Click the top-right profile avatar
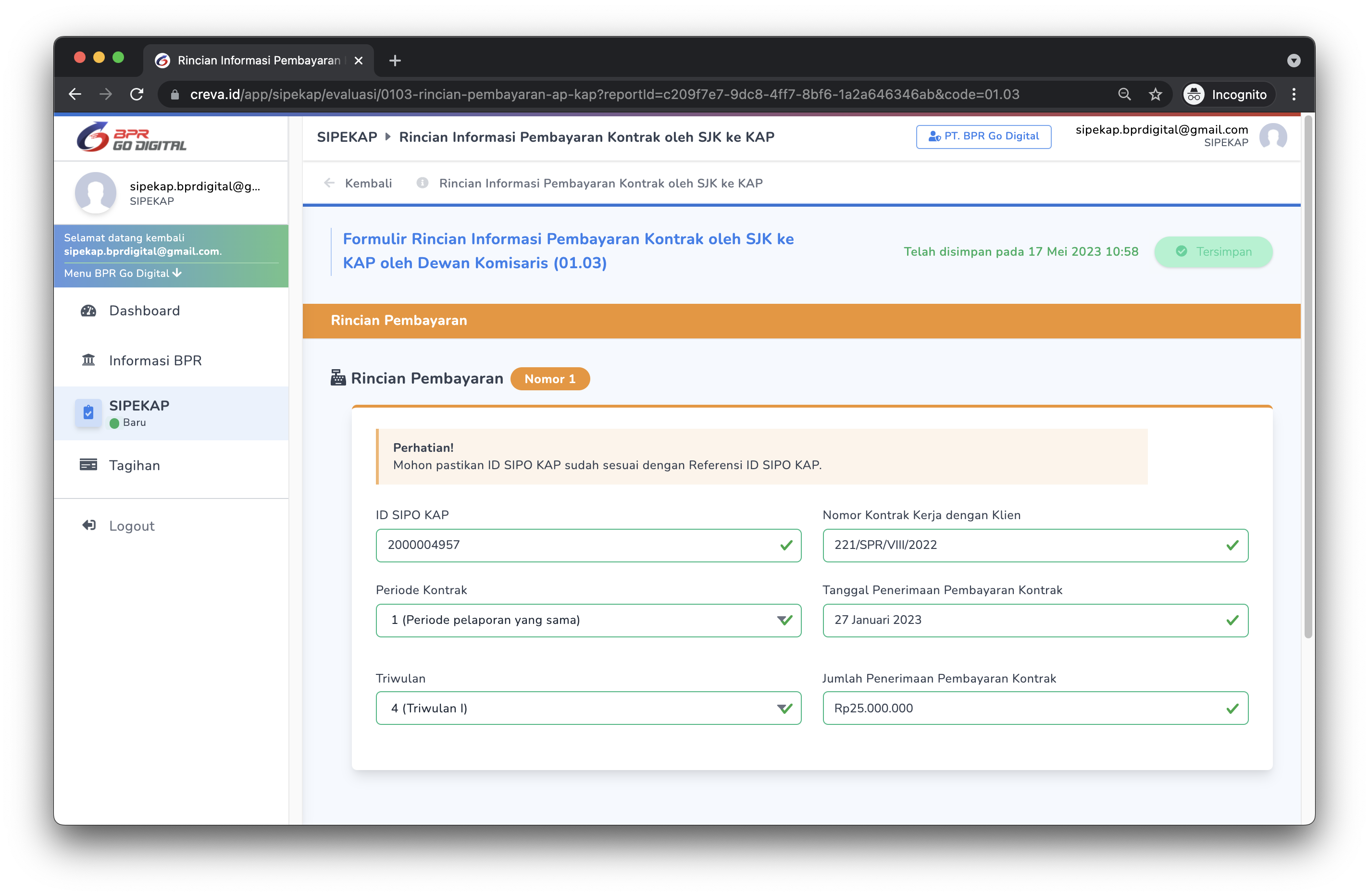This screenshot has height=896, width=1369. (1273, 137)
